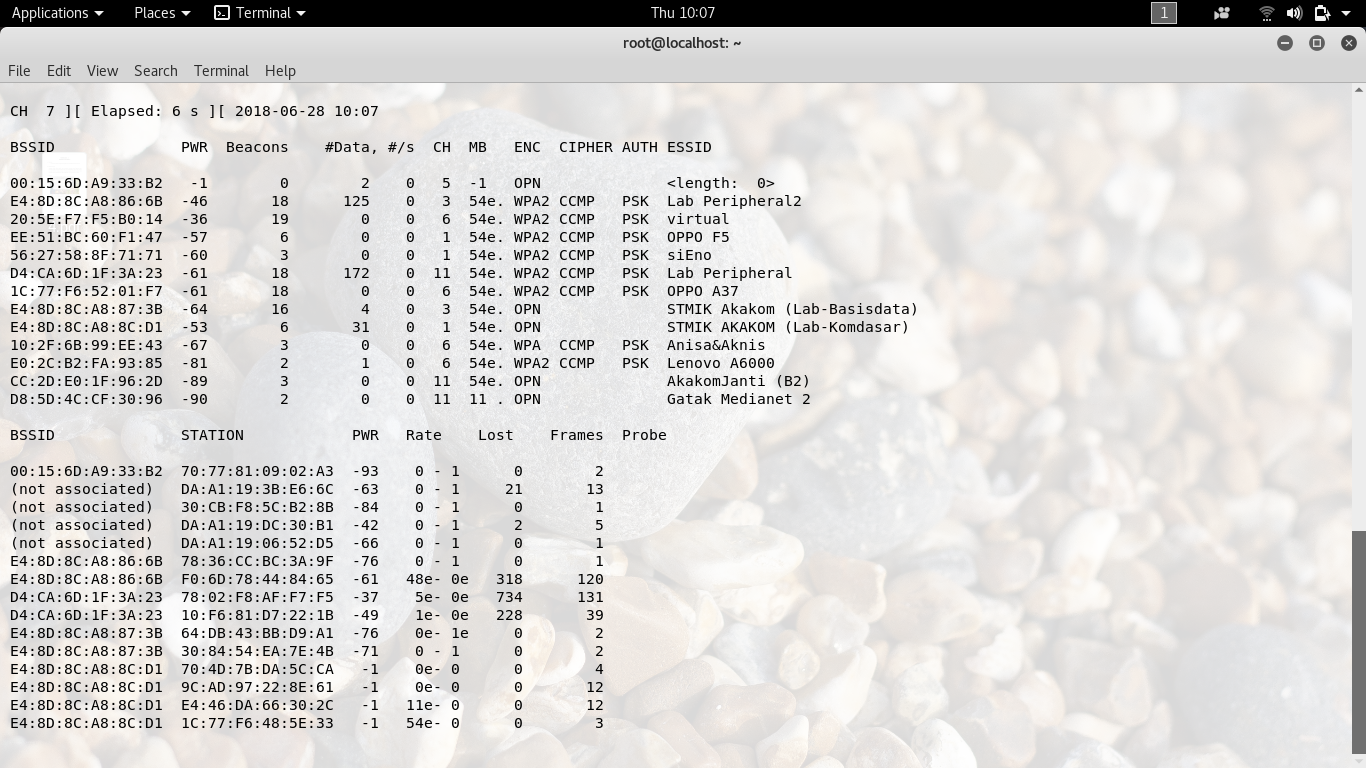
Task: Click the volume speaker icon in the top bar
Action: tap(1294, 13)
